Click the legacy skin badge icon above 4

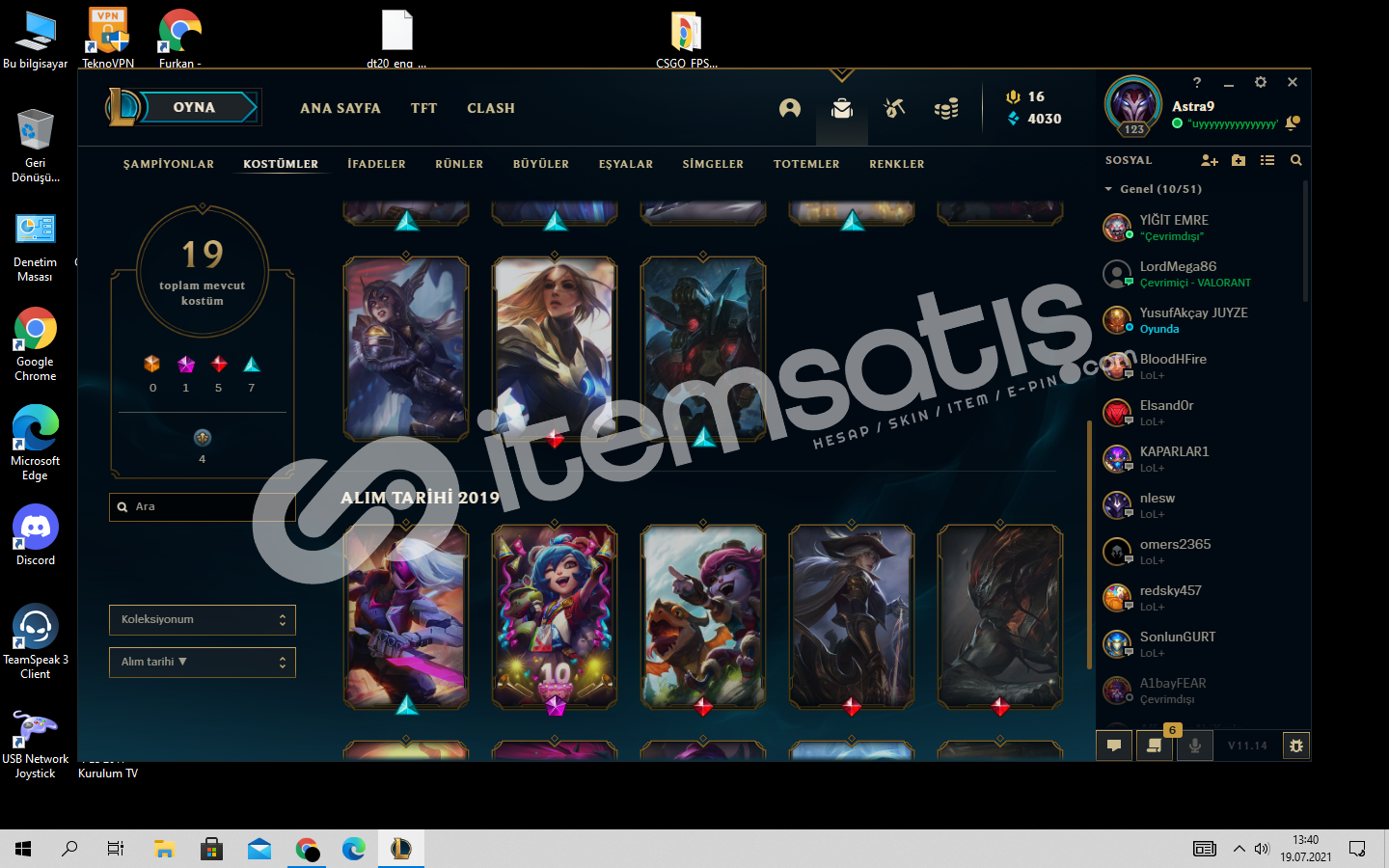pos(203,438)
